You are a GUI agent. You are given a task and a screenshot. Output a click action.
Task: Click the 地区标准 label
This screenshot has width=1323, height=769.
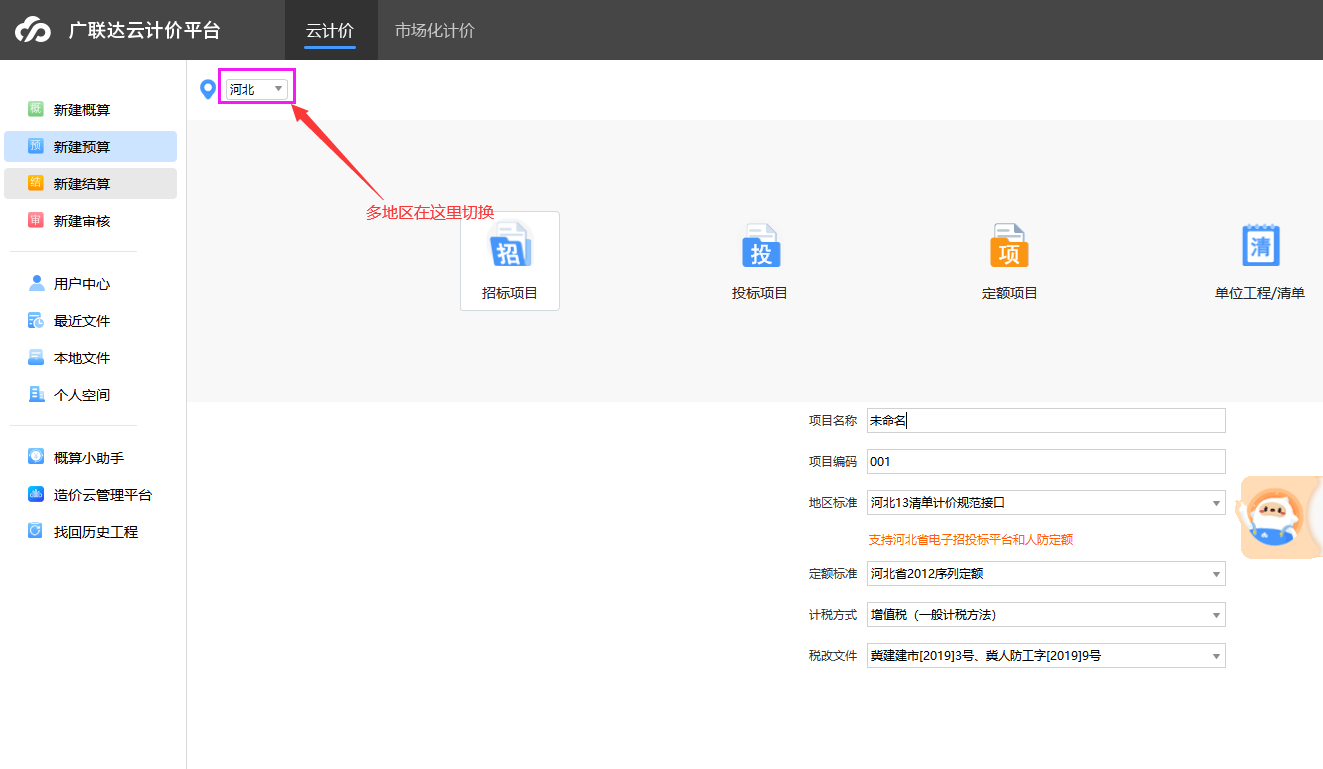[x=833, y=502]
